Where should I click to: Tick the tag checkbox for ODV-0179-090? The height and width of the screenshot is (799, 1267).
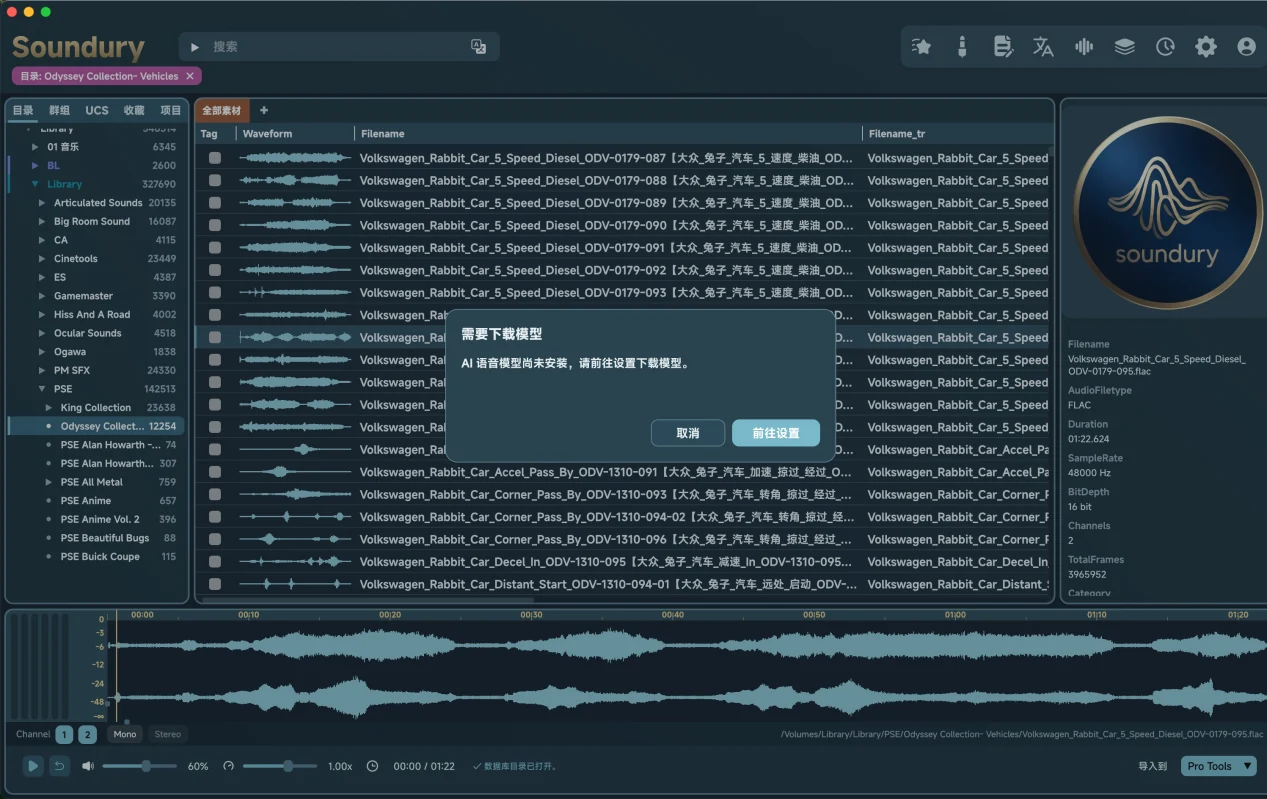pyautogui.click(x=214, y=225)
